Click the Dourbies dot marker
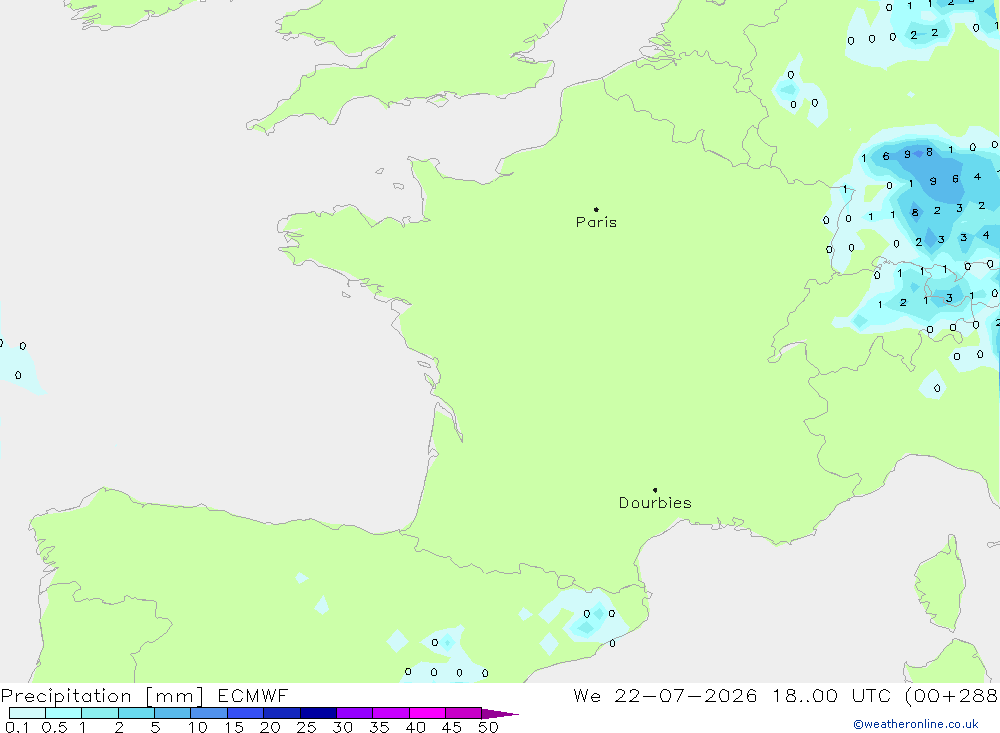The height and width of the screenshot is (733, 1000). point(655,490)
